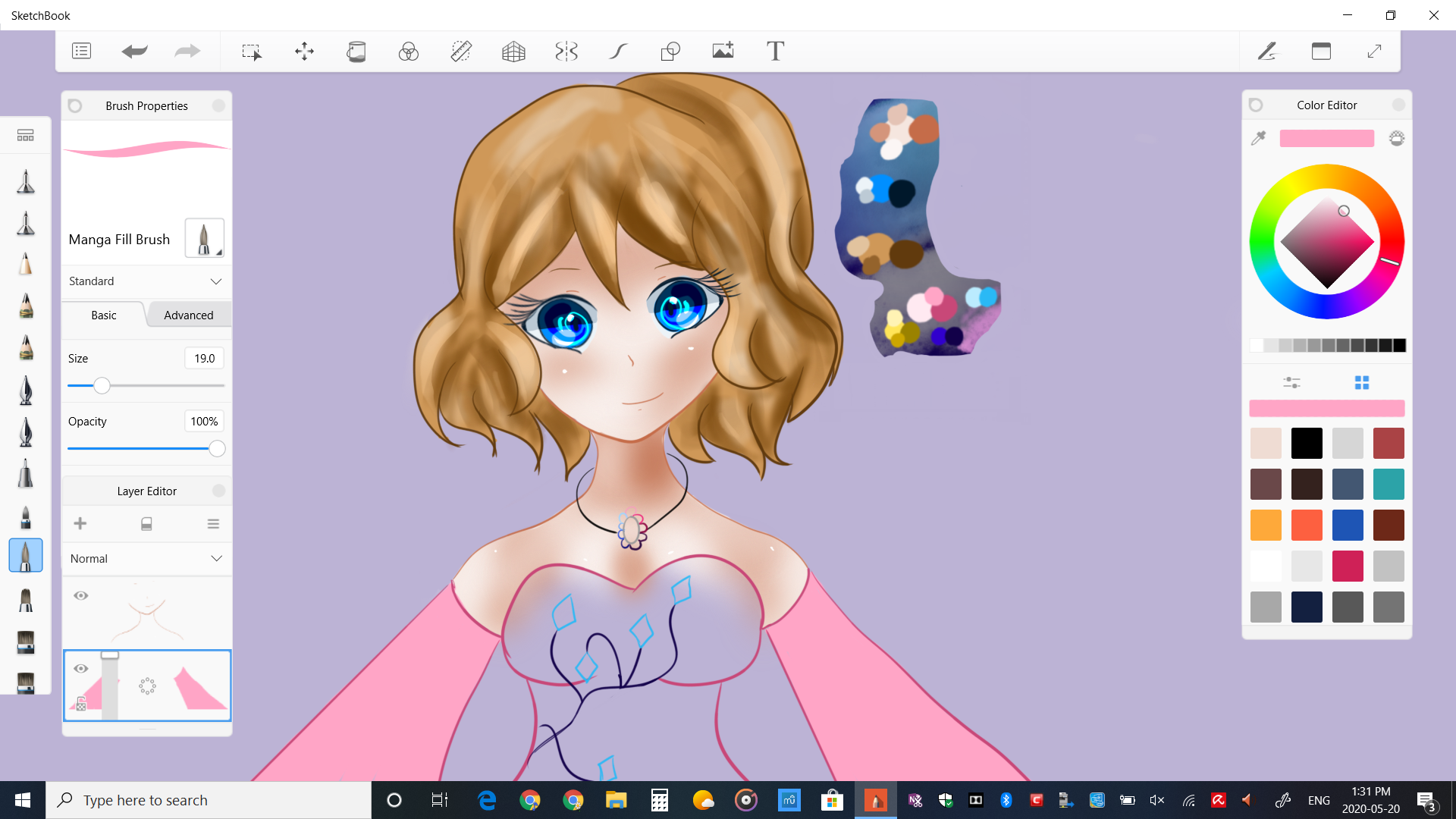
Task: Click the Opacity slider handle
Action: click(x=217, y=449)
